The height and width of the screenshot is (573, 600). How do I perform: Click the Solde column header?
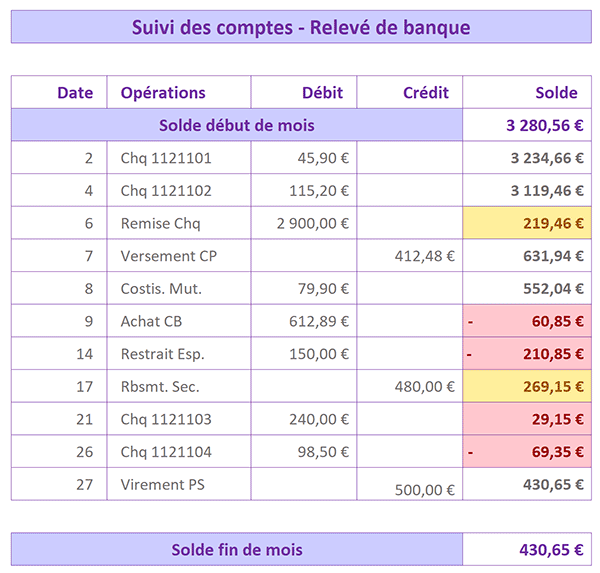tap(527, 92)
